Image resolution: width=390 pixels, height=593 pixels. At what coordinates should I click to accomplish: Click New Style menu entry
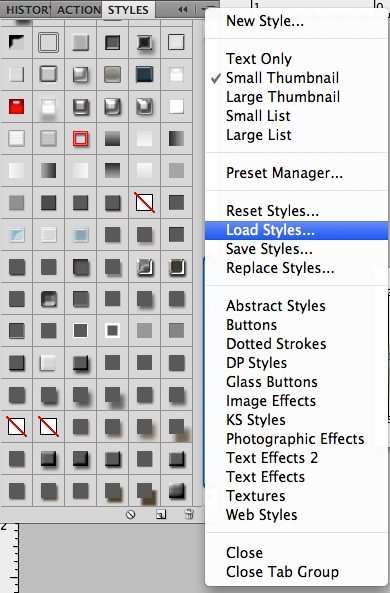[265, 21]
